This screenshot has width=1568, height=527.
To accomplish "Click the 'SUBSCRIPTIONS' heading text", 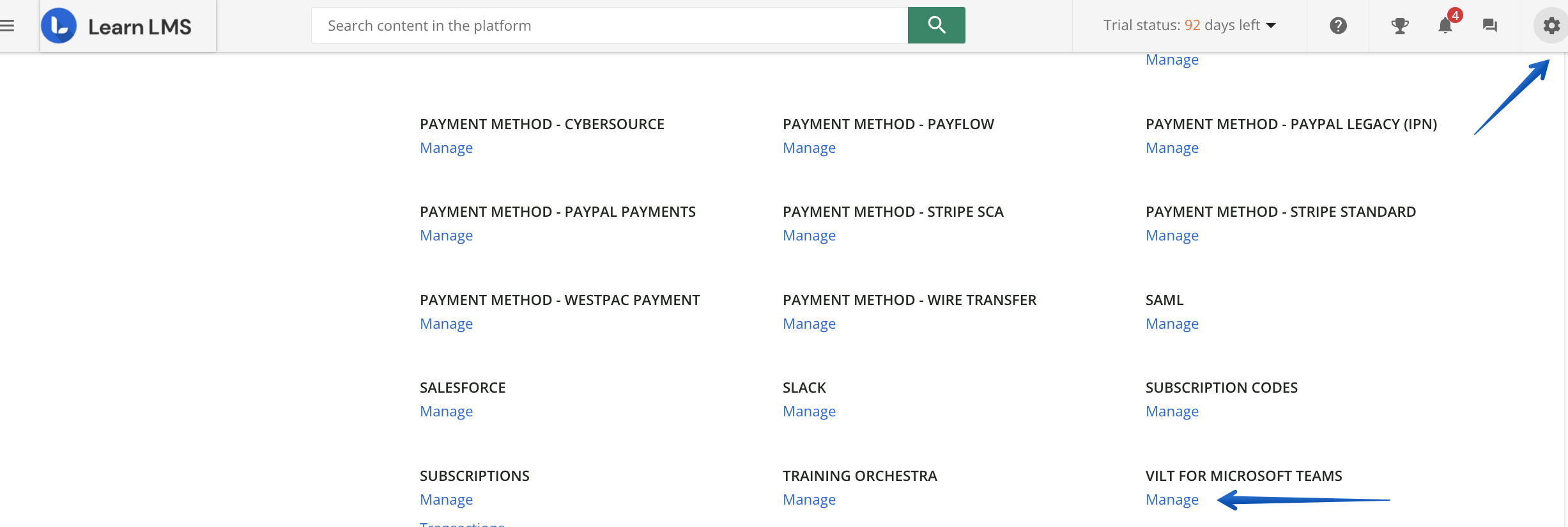I will [474, 476].
